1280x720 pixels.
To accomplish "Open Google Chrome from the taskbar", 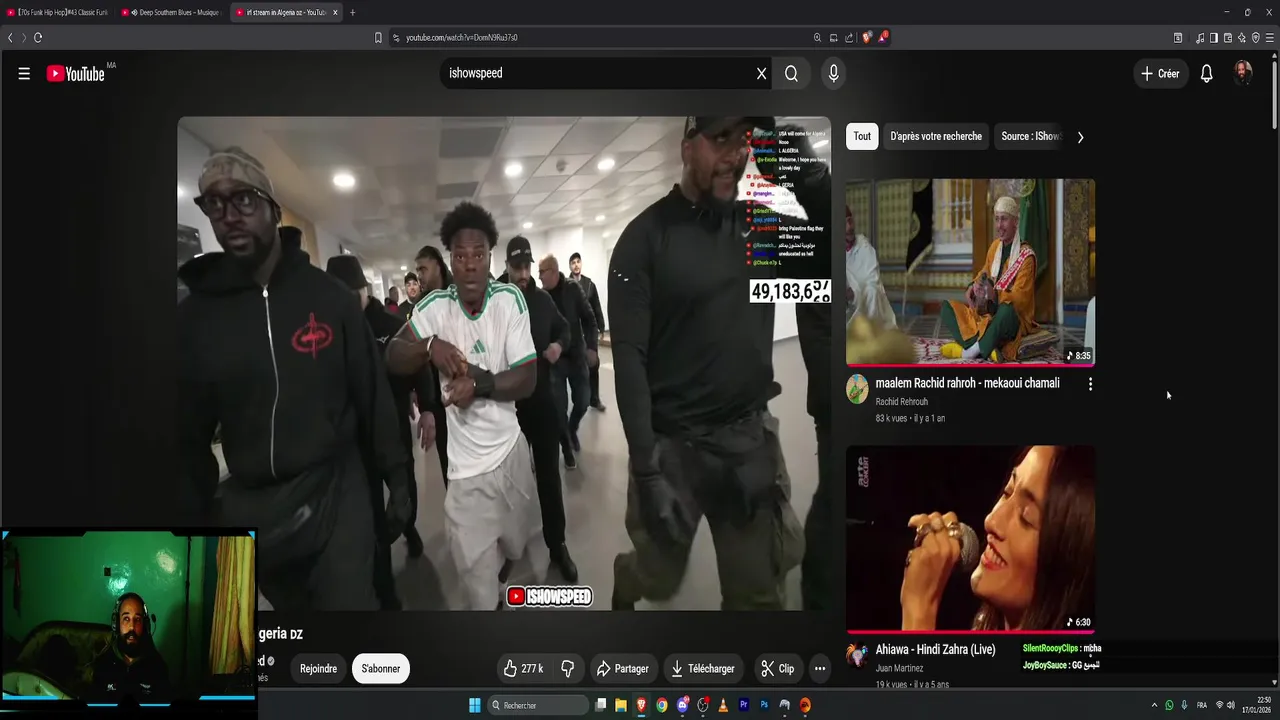I will click(x=662, y=705).
